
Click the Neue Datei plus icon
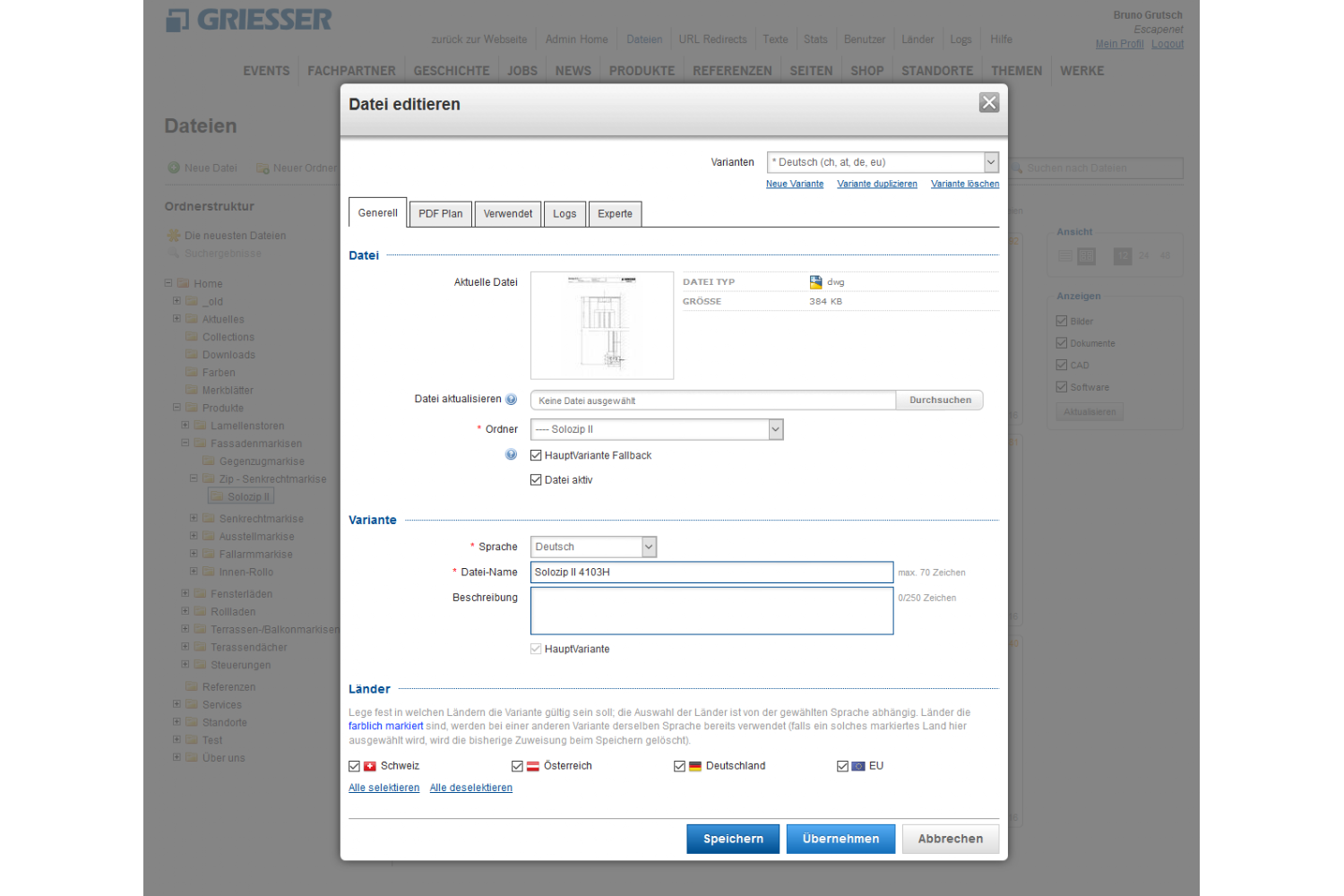174,168
